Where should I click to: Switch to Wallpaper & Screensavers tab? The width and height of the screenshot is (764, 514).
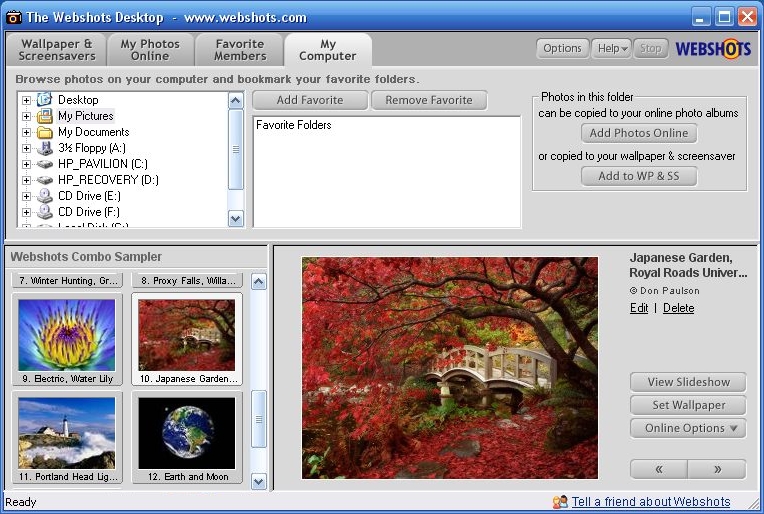[57, 50]
